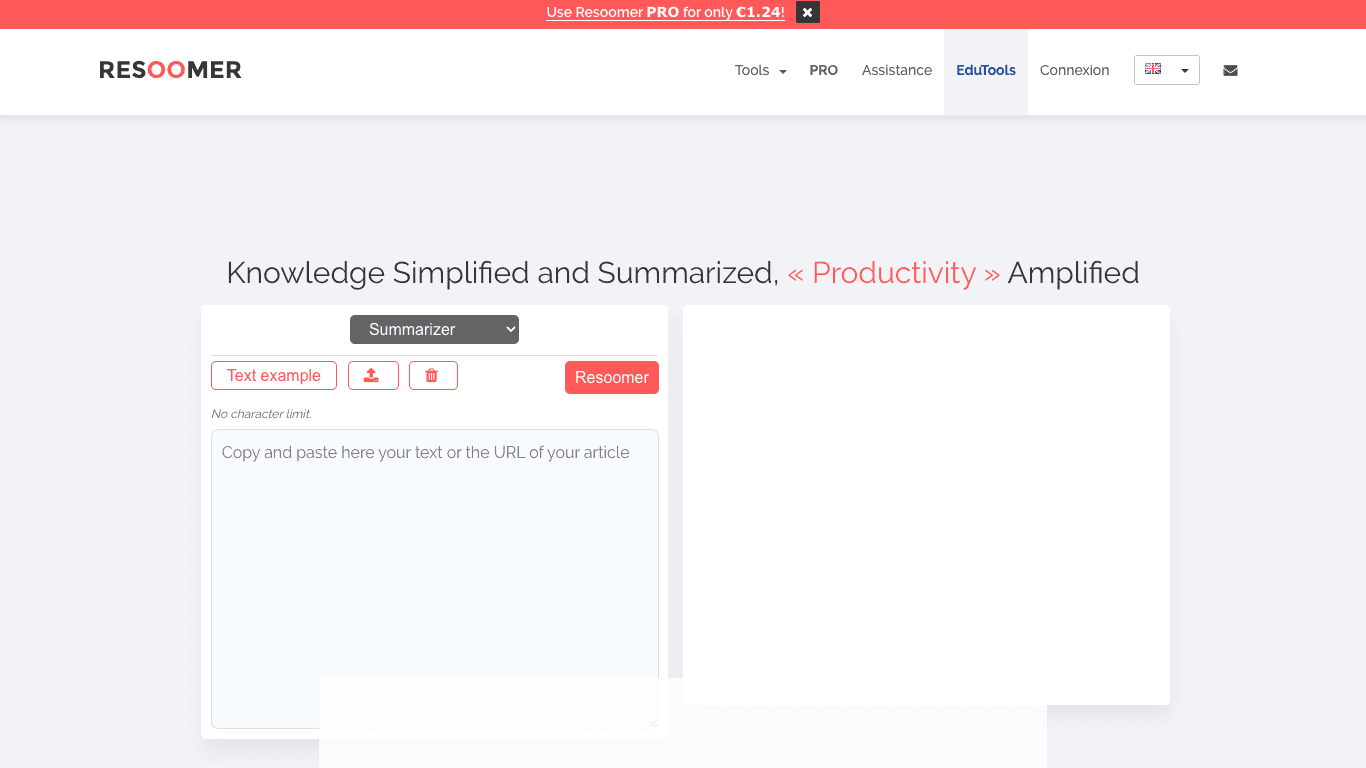Expand the Tools menu

click(x=760, y=70)
